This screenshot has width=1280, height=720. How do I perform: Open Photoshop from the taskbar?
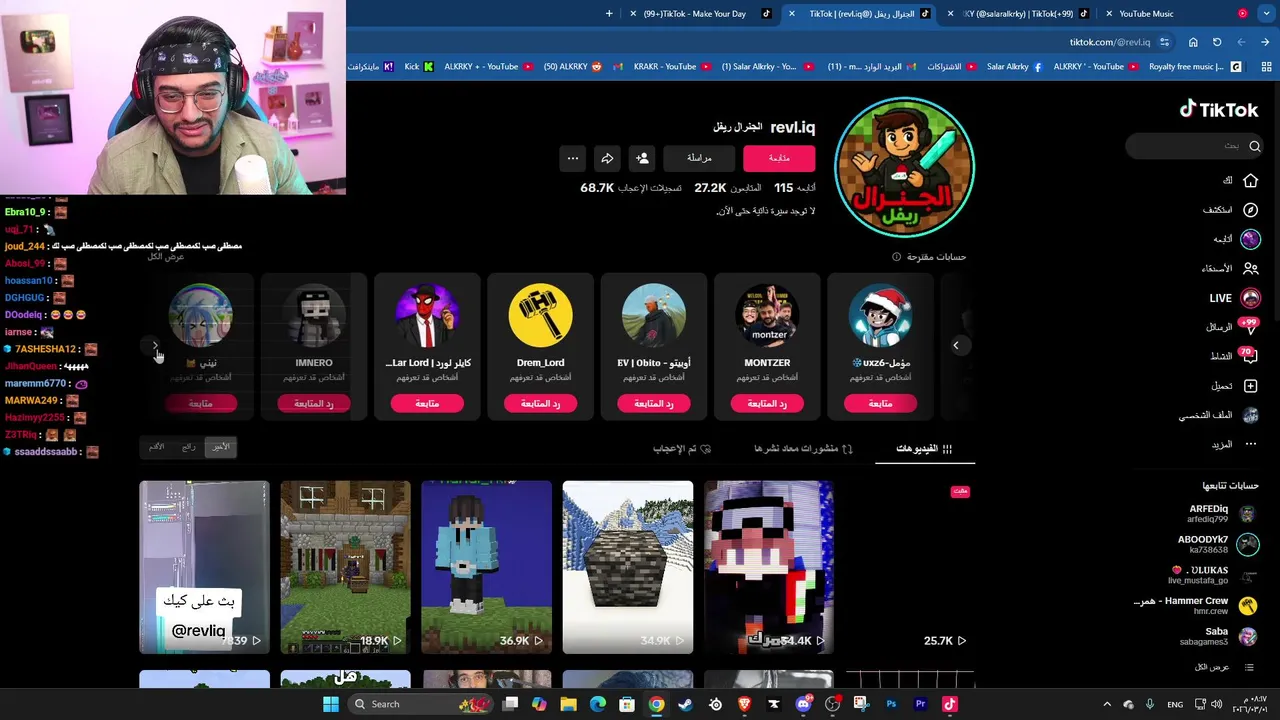click(891, 704)
